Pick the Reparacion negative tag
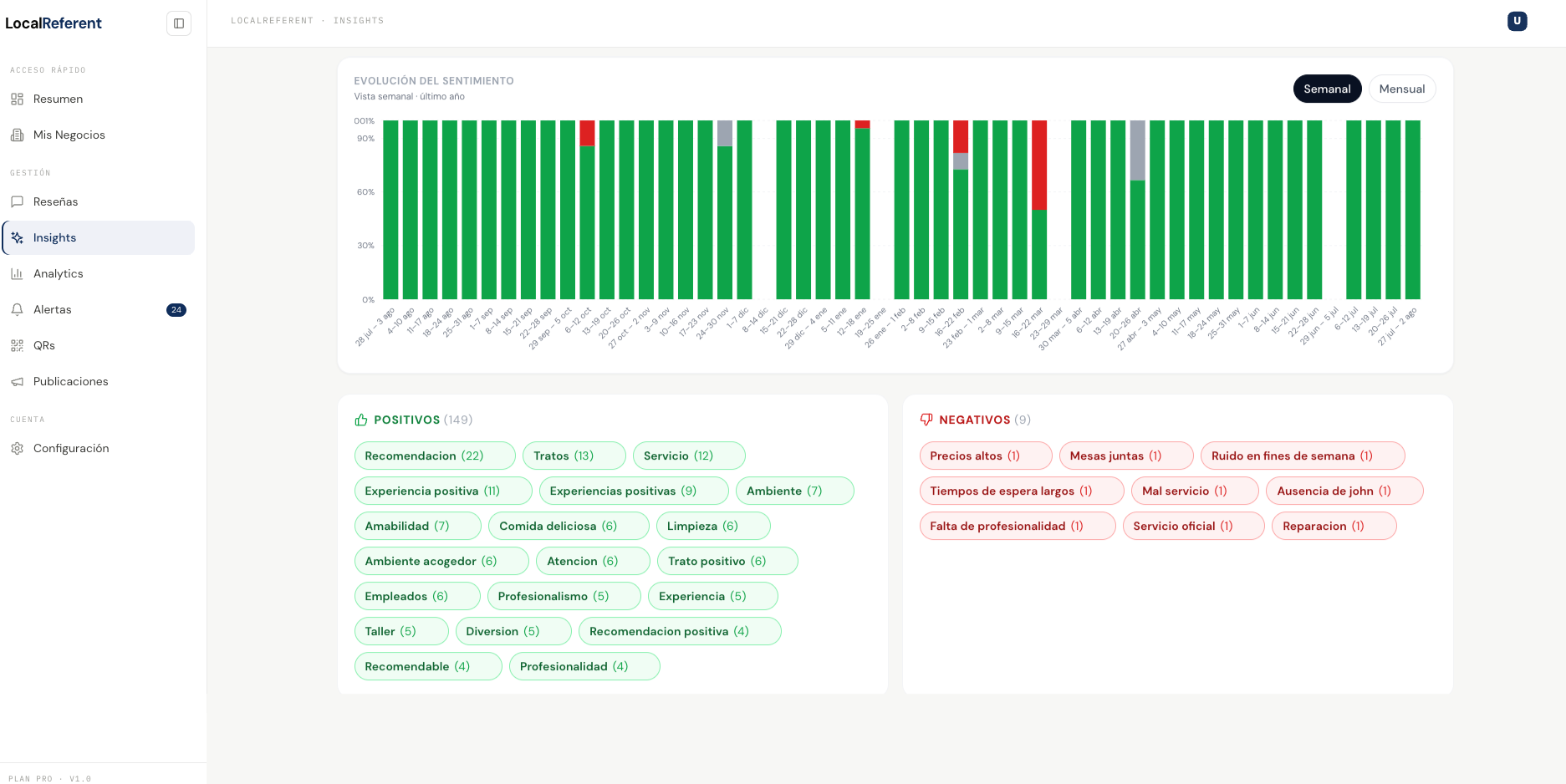The height and width of the screenshot is (784, 1566). [1334, 526]
